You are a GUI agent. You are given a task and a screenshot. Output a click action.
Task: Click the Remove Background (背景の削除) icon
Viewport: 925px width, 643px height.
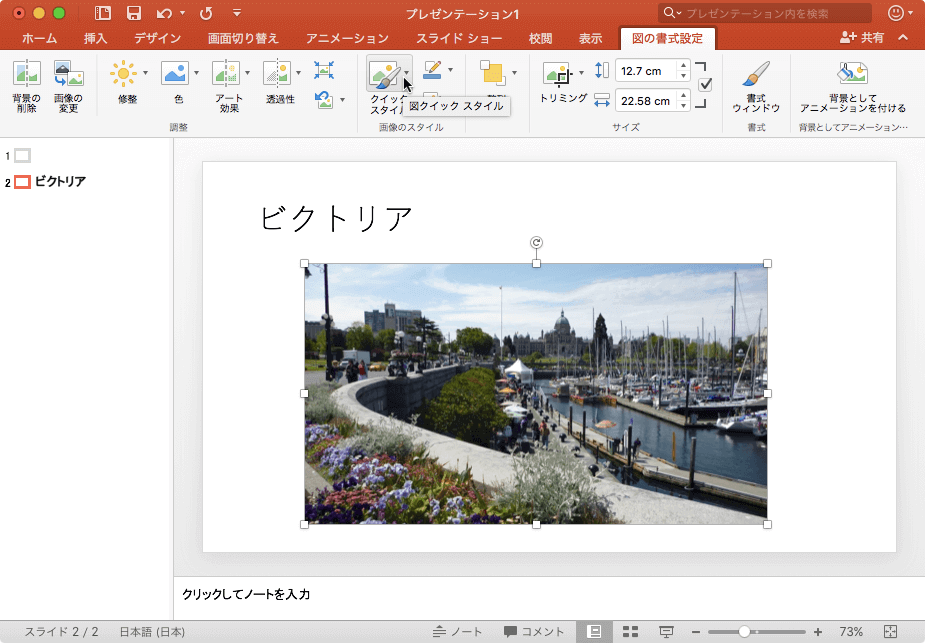point(26,75)
